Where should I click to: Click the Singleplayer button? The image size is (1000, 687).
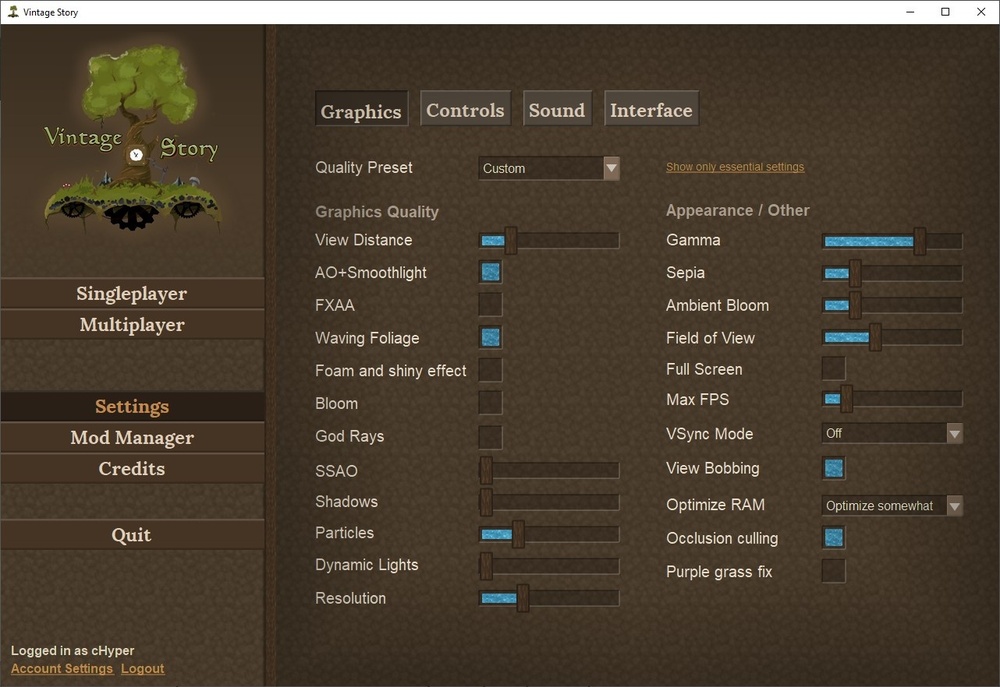(x=132, y=293)
